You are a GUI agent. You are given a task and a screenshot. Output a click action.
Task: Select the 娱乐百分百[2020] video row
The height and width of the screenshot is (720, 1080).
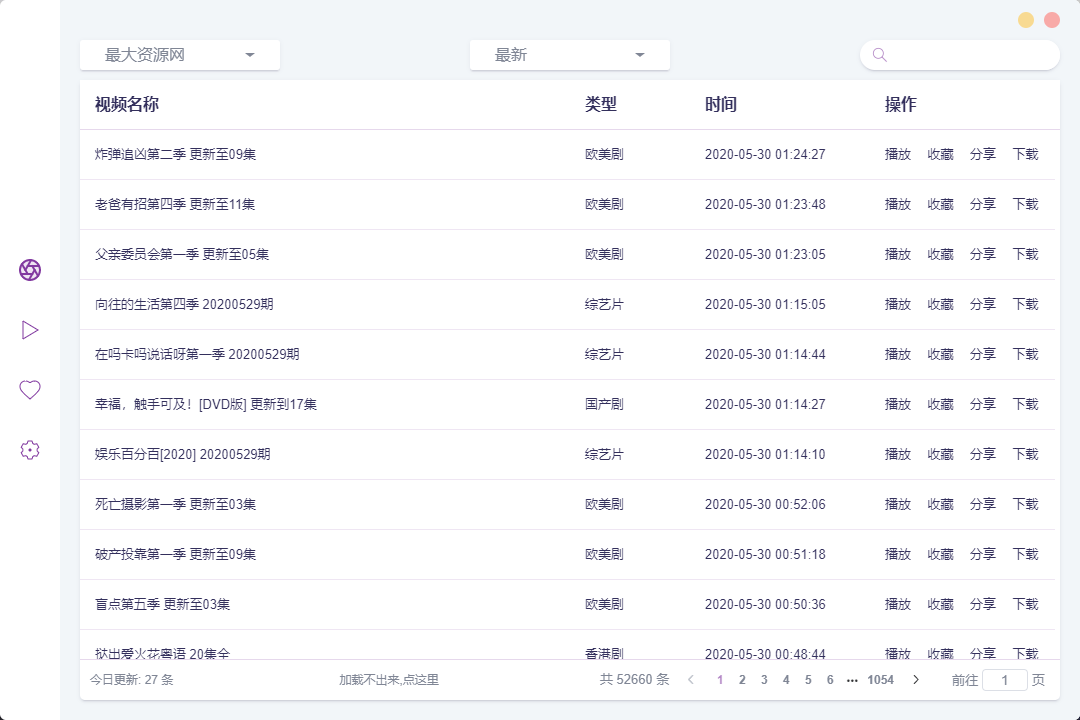[183, 454]
